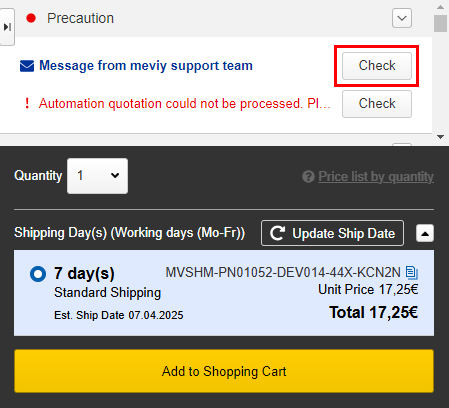Add item to Shopping Cart
Viewport: 449px width, 408px height.
tap(224, 371)
